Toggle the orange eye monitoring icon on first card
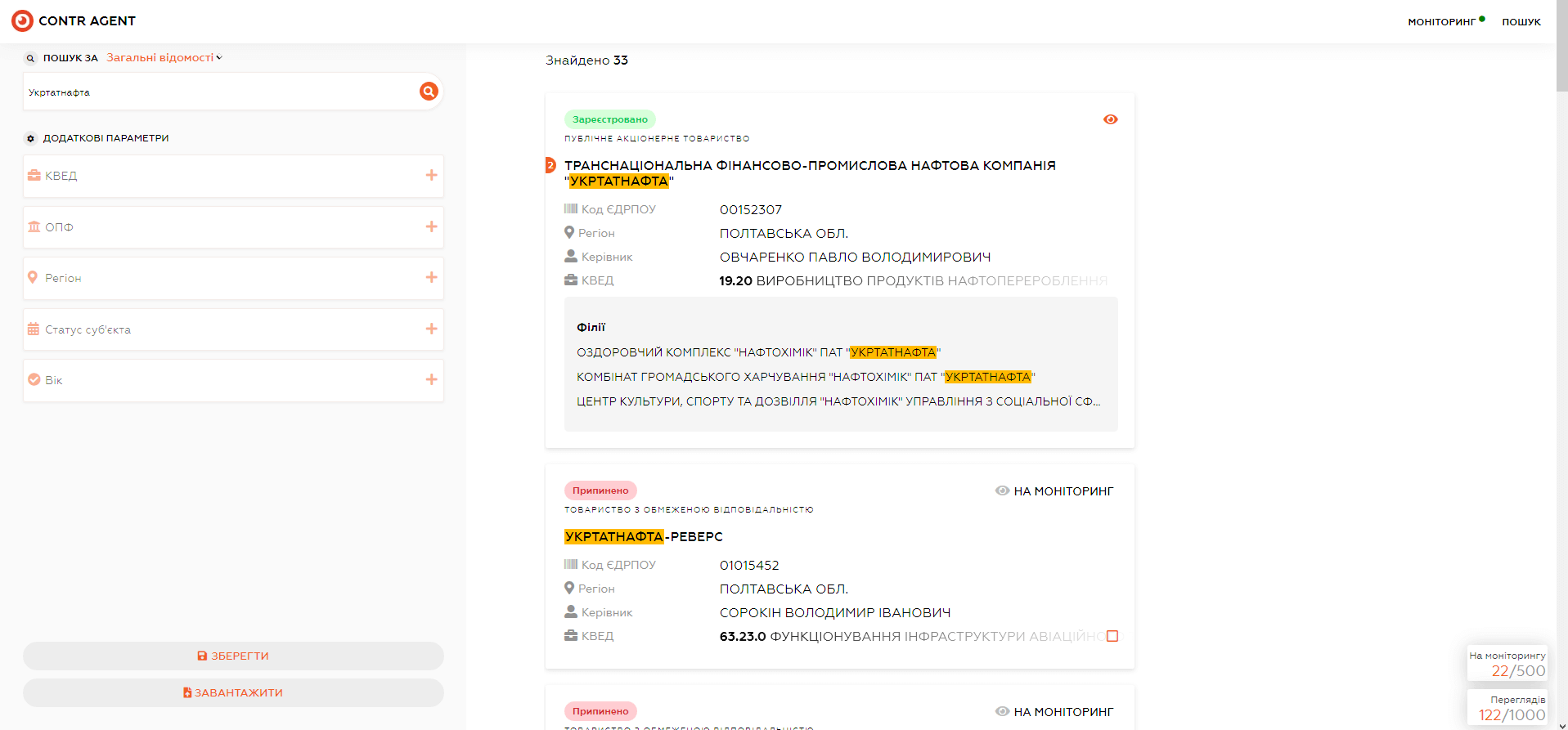This screenshot has width=1568, height=730. (x=1110, y=119)
